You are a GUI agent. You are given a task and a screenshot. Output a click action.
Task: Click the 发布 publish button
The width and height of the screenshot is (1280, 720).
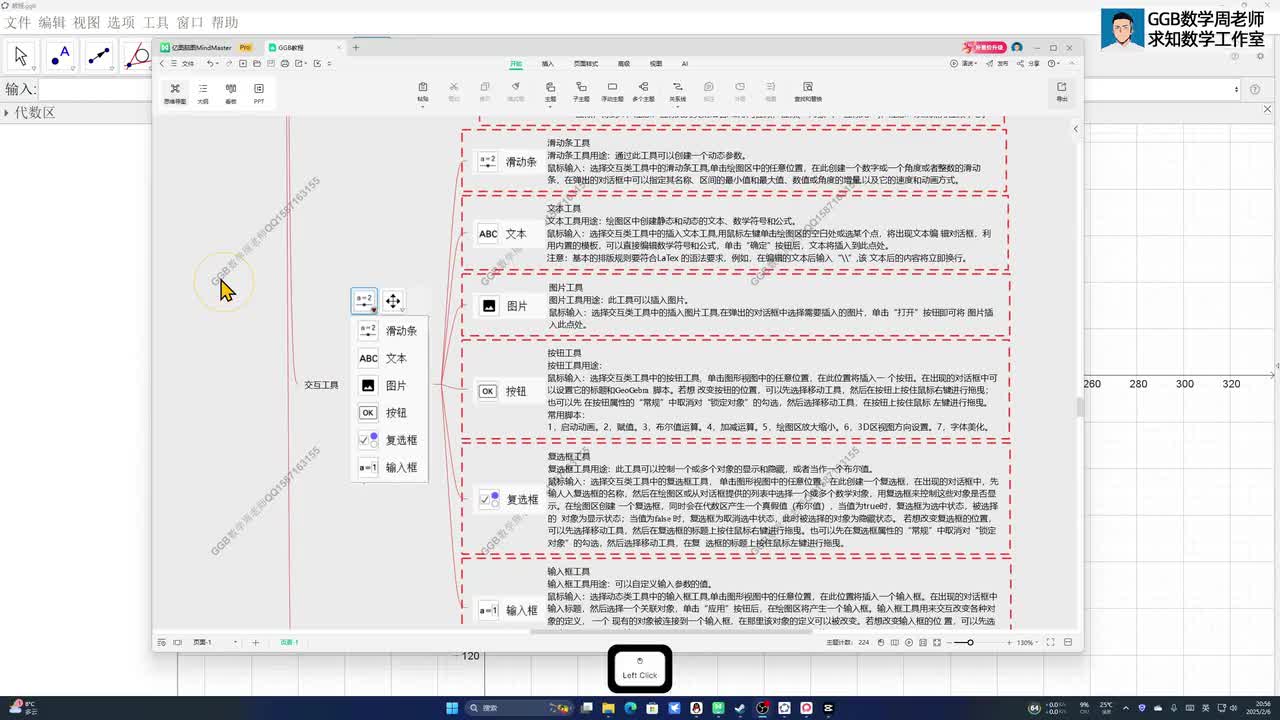click(999, 64)
